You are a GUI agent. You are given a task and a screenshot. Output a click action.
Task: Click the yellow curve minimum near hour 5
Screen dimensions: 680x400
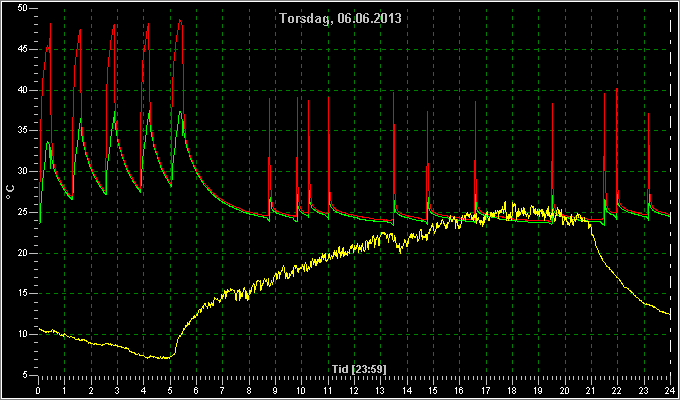[x=165, y=358]
